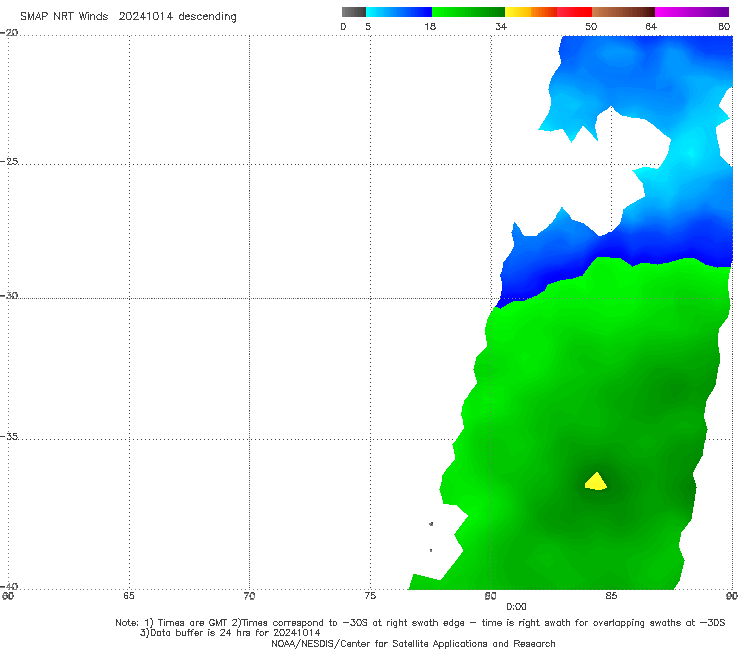Click the longitude axis label '60'

(x=8, y=596)
